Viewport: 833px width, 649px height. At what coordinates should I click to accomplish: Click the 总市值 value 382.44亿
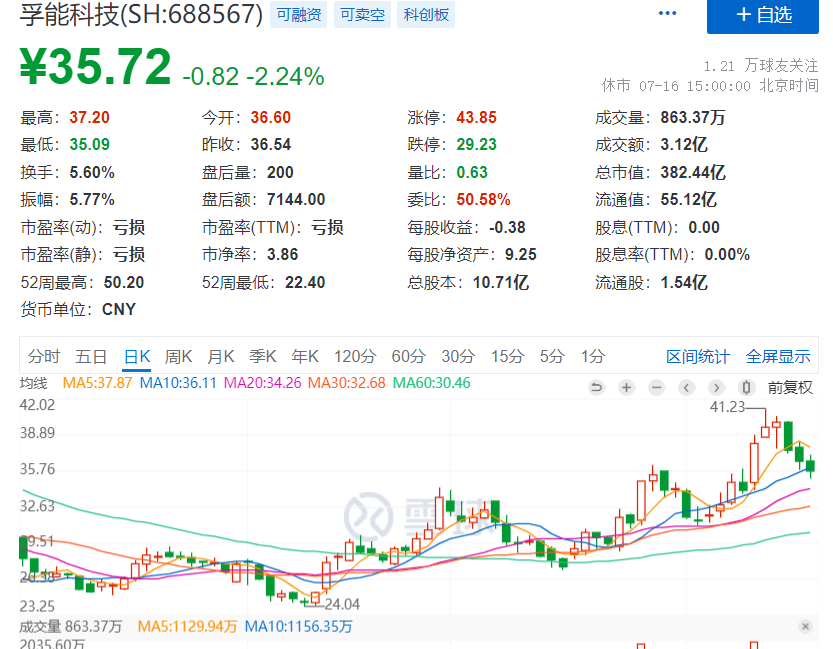tap(693, 172)
